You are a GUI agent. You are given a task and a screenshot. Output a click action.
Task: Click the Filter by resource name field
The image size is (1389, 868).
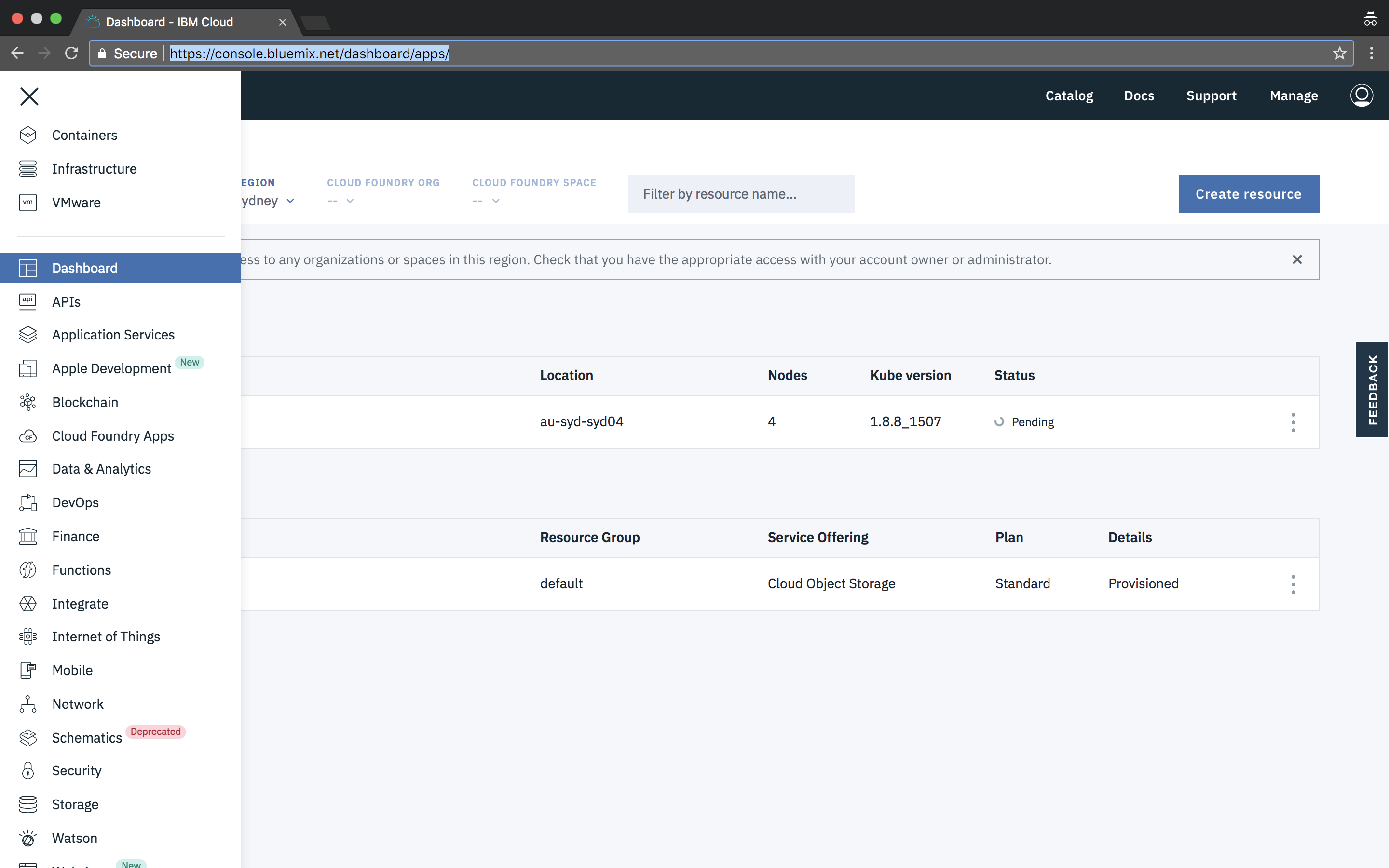pyautogui.click(x=740, y=194)
